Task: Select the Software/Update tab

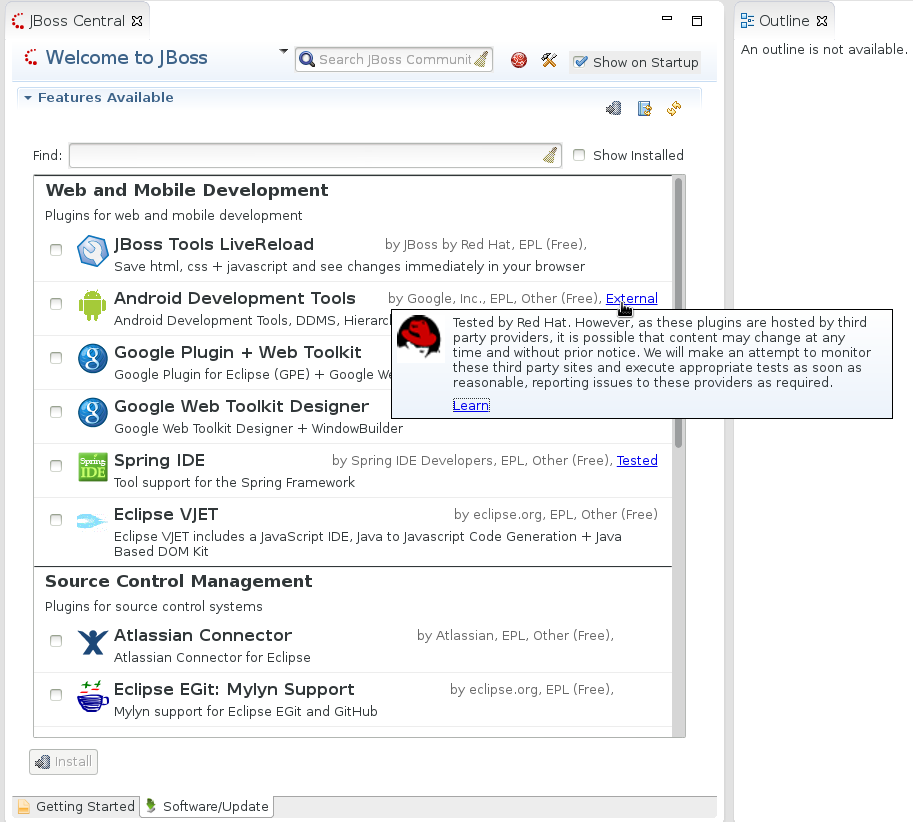Action: point(207,806)
